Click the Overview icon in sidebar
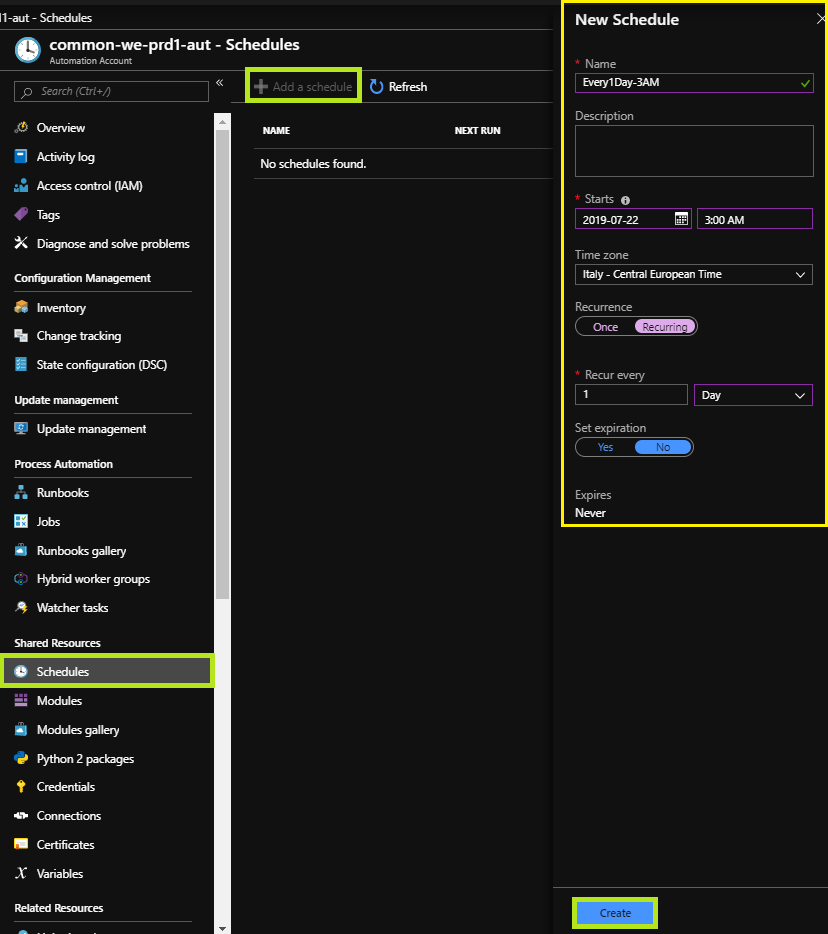The height and width of the screenshot is (934, 828). (21, 127)
